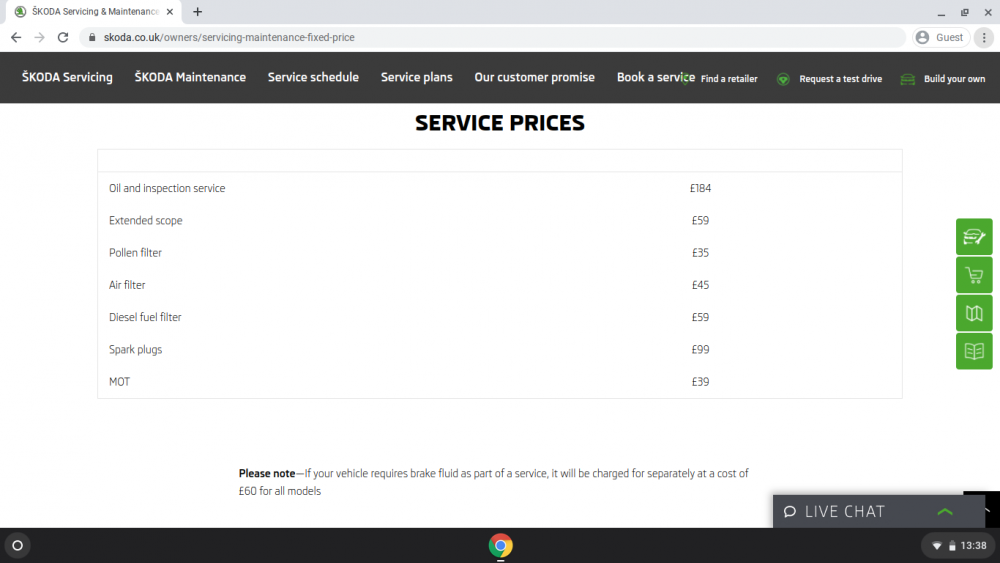Click the Air filter row label
1000x563 pixels.
127,285
